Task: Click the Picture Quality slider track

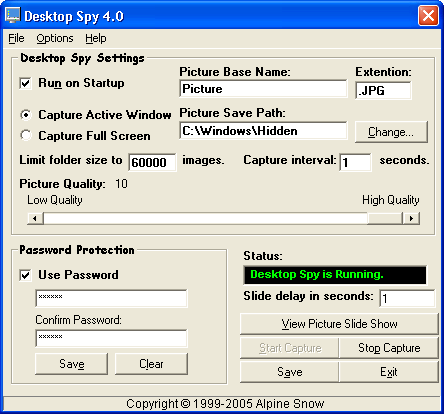Action: pos(223,219)
